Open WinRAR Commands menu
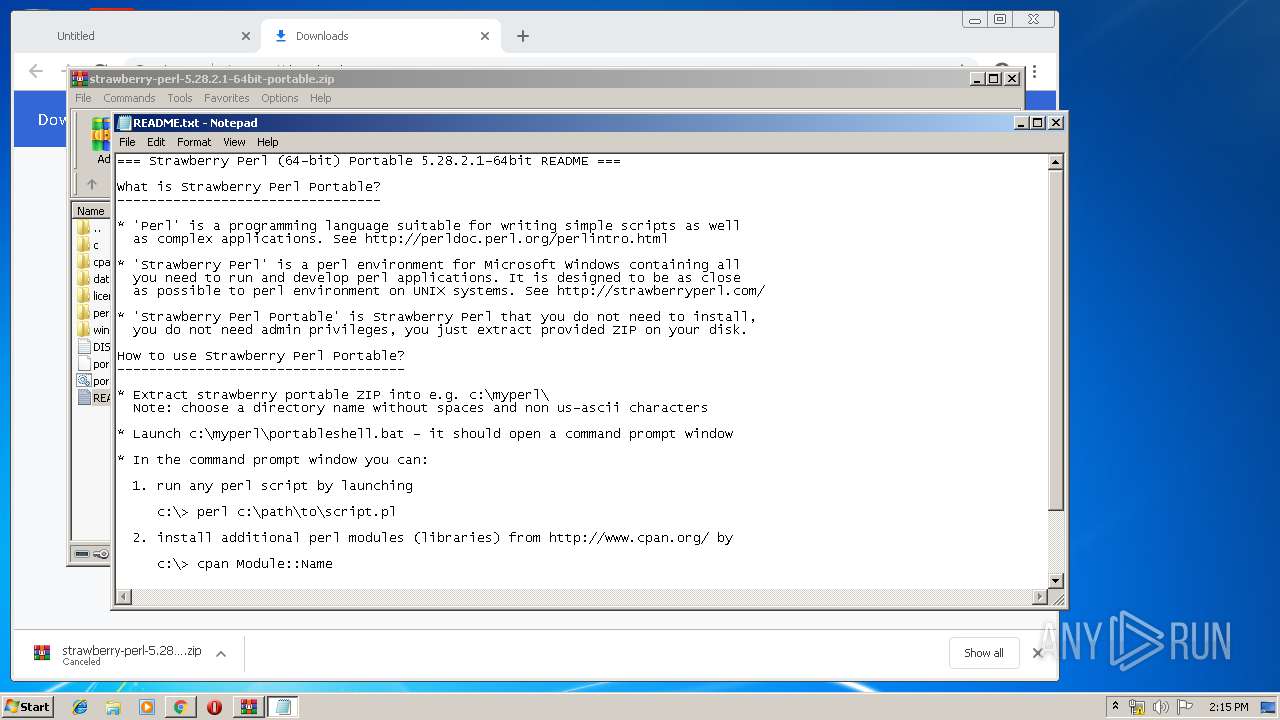Image resolution: width=1280 pixels, height=720 pixels. coord(129,98)
